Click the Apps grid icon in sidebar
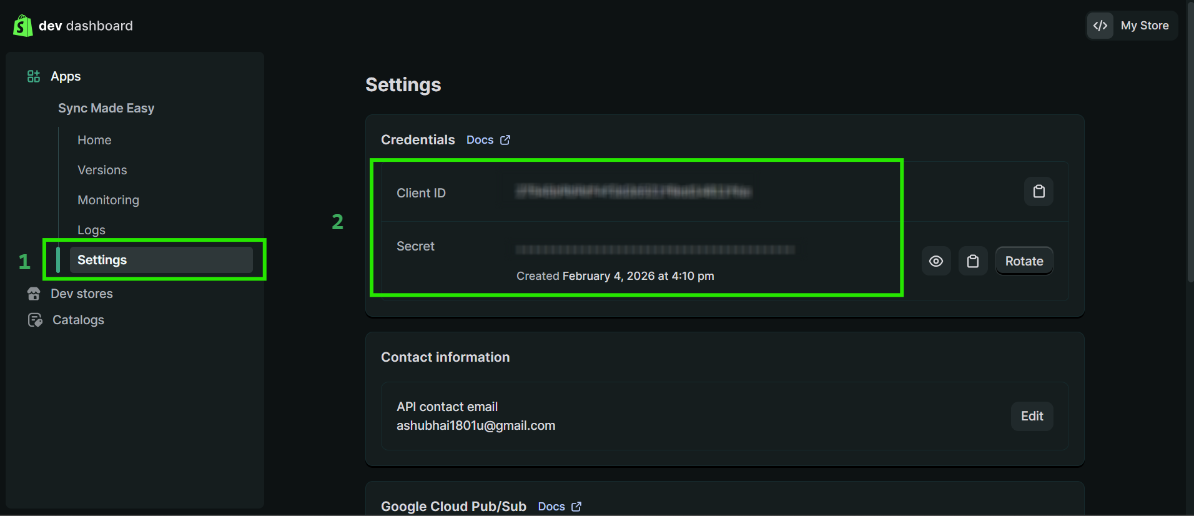Image resolution: width=1194 pixels, height=516 pixels. pos(34,76)
